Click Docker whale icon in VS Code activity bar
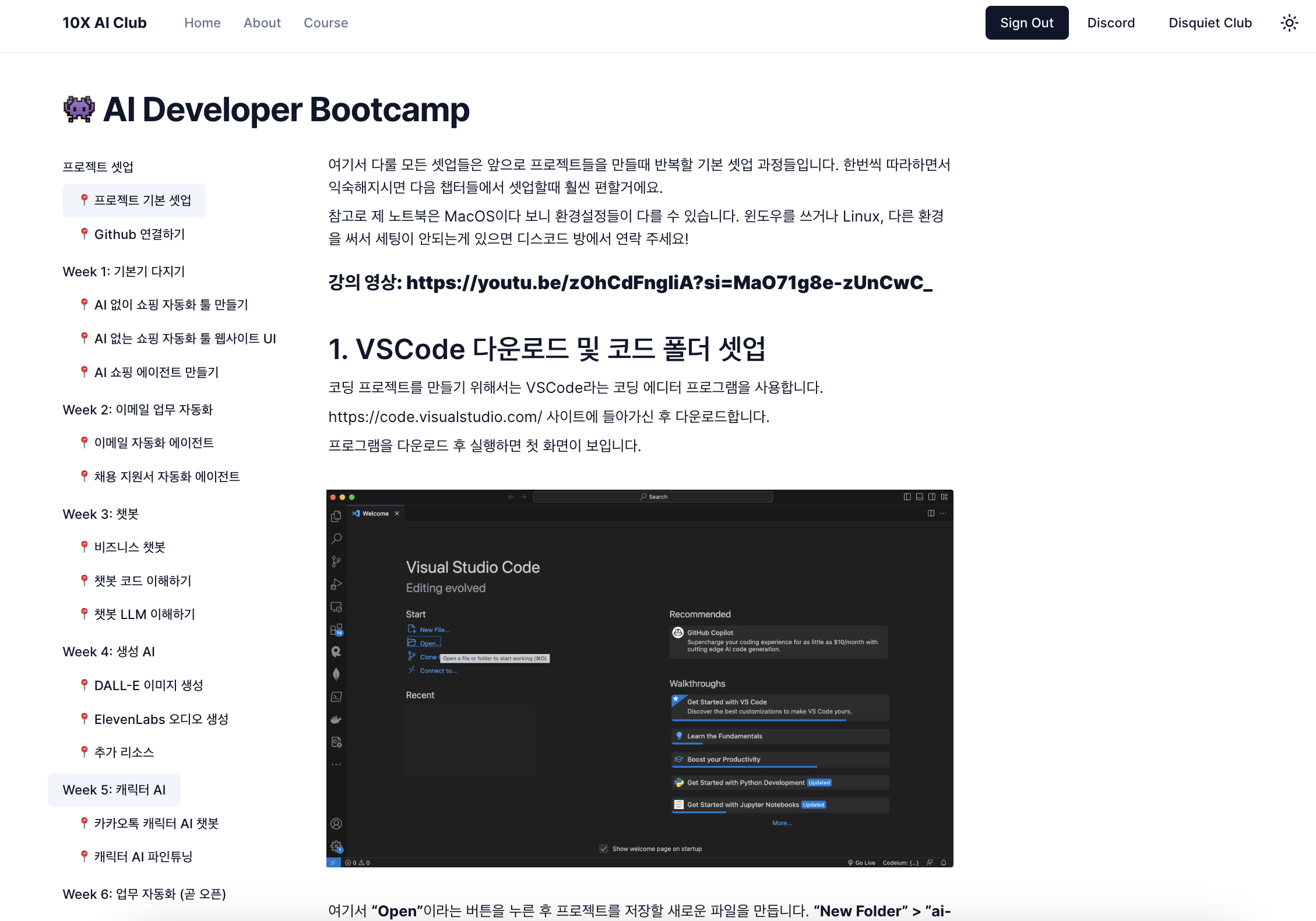1316x921 pixels. point(336,719)
